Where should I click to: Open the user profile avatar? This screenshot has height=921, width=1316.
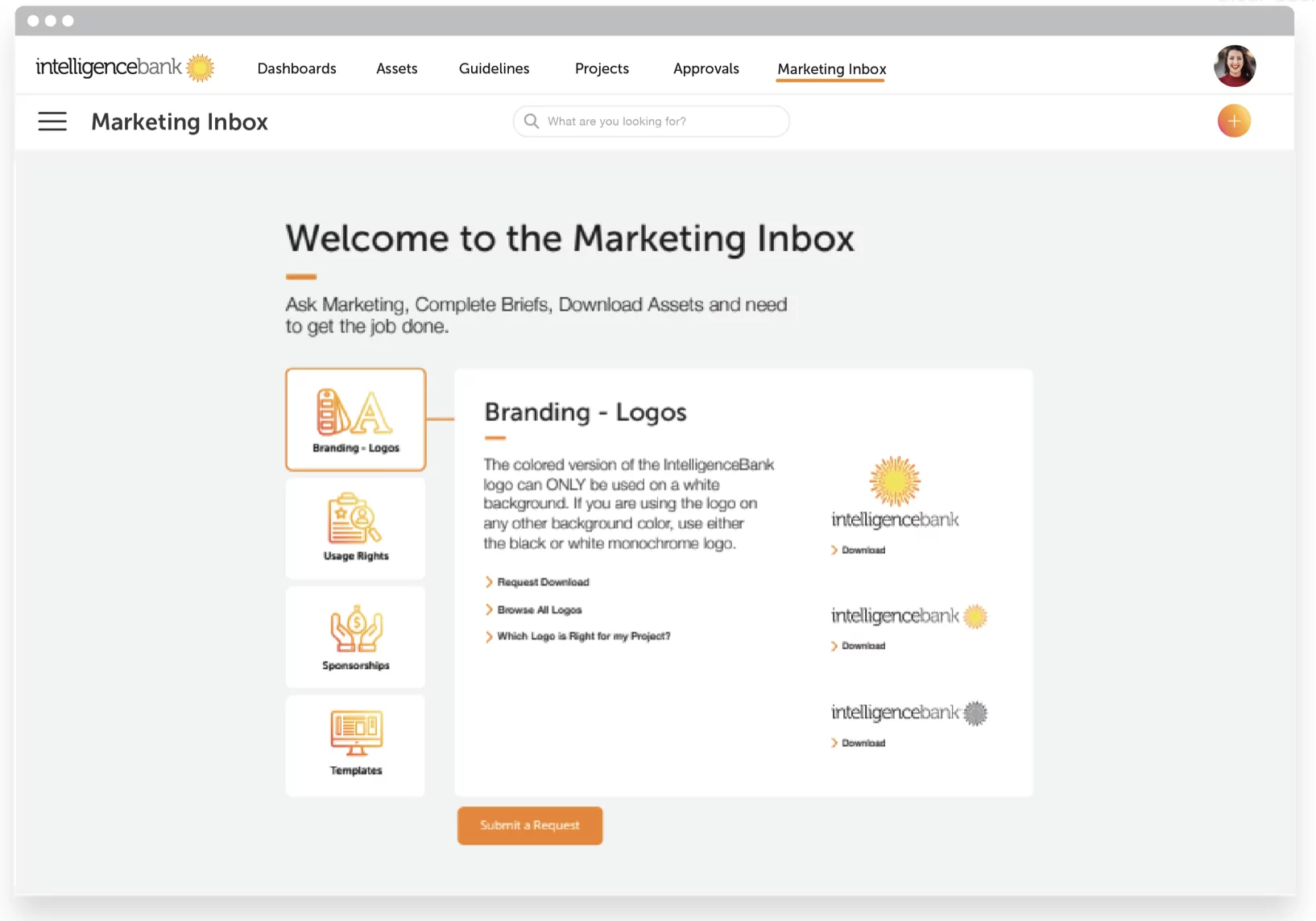click(1234, 66)
